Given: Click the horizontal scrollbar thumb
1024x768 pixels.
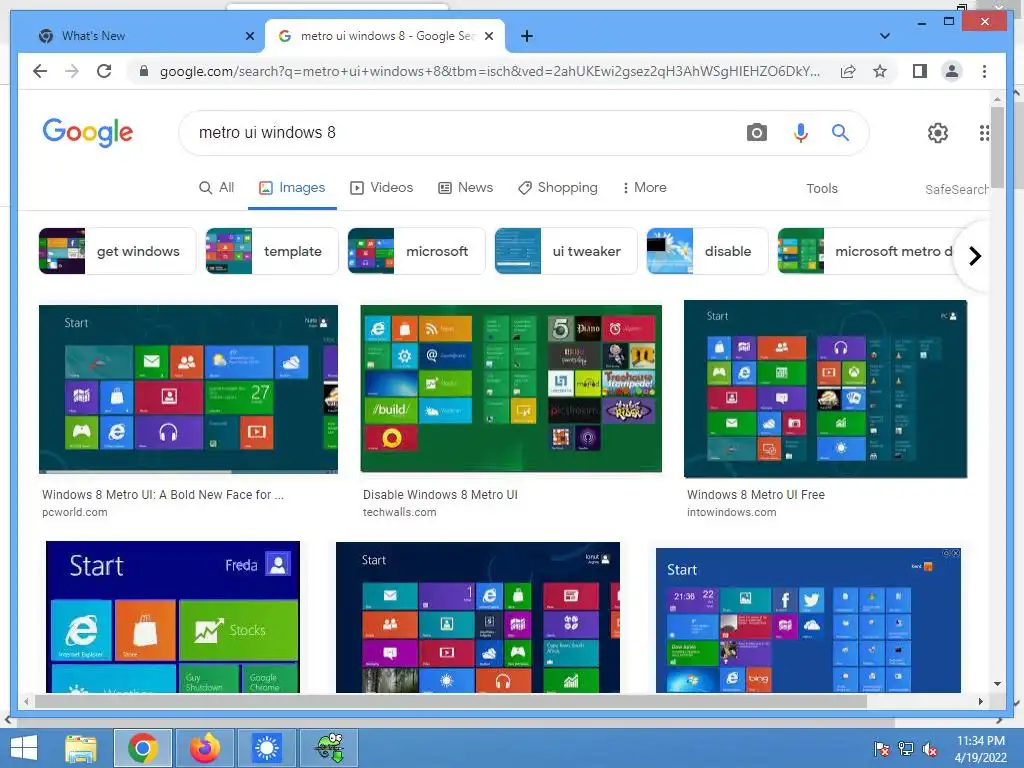Looking at the screenshot, I should click(x=451, y=701).
